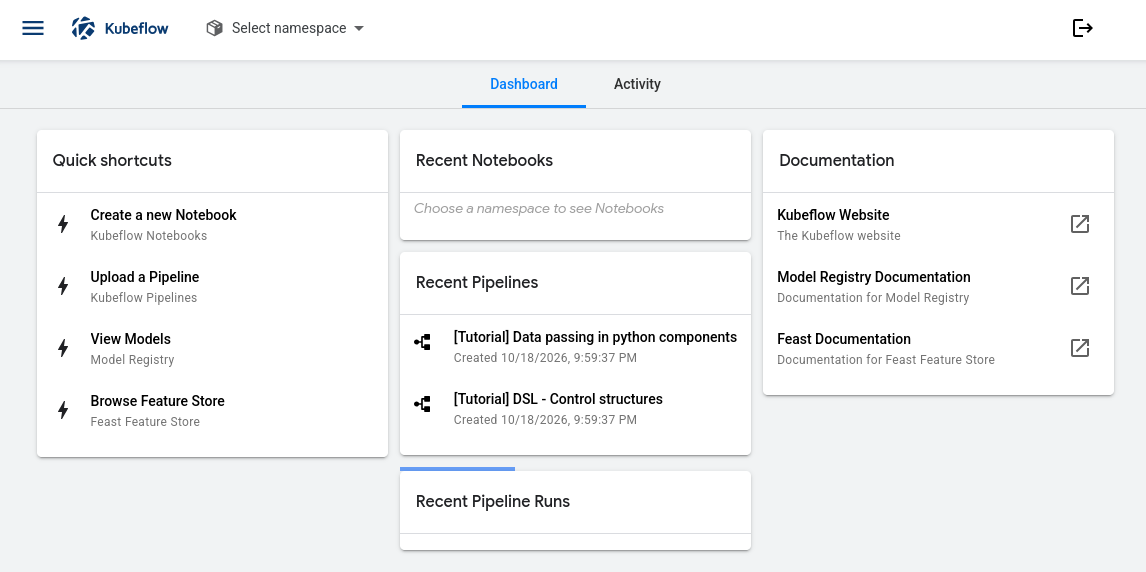
Task: Open Model Registry Documentation link
Action: [938, 286]
